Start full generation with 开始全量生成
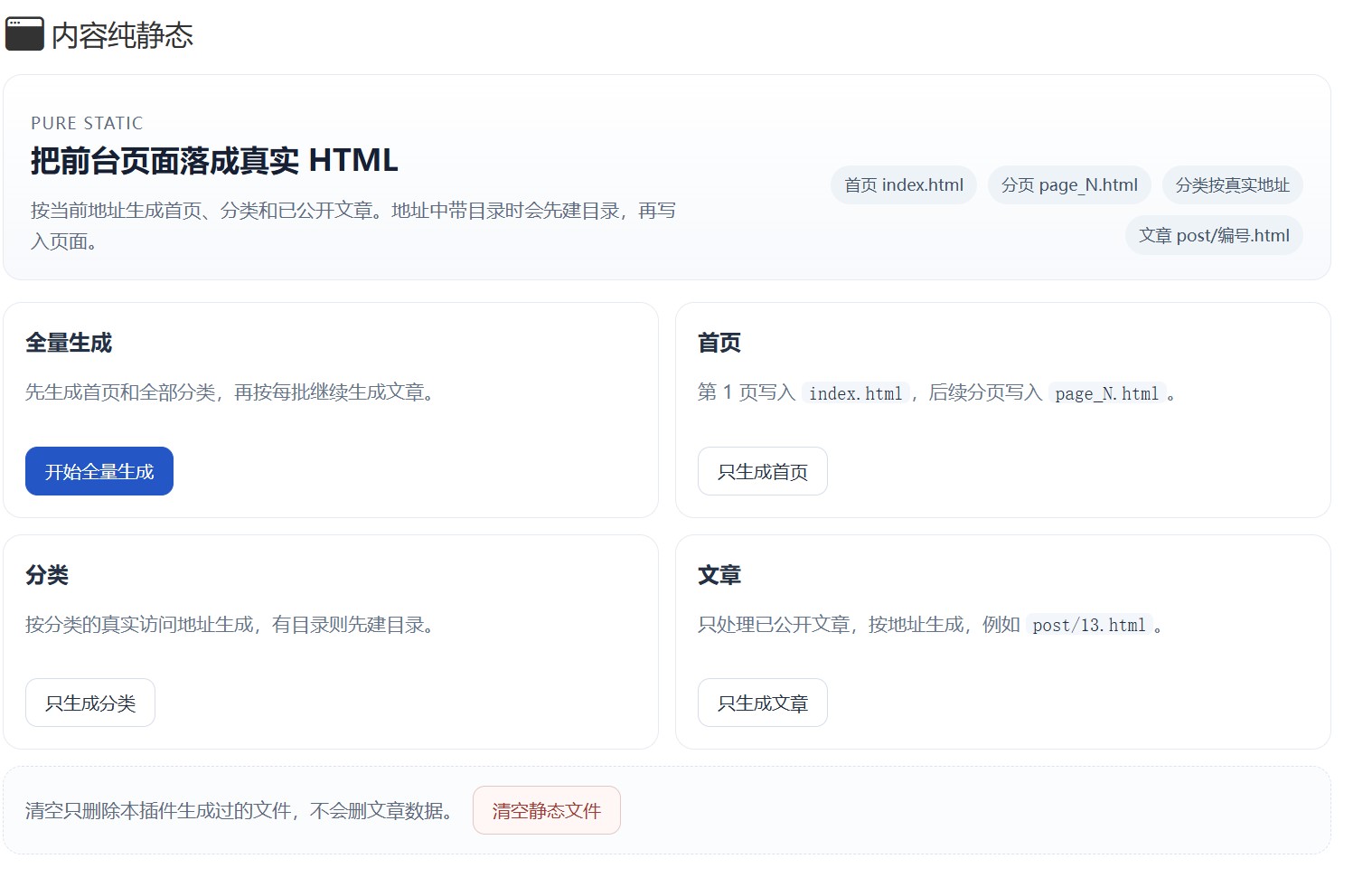This screenshot has height=887, width=1372. [x=99, y=471]
